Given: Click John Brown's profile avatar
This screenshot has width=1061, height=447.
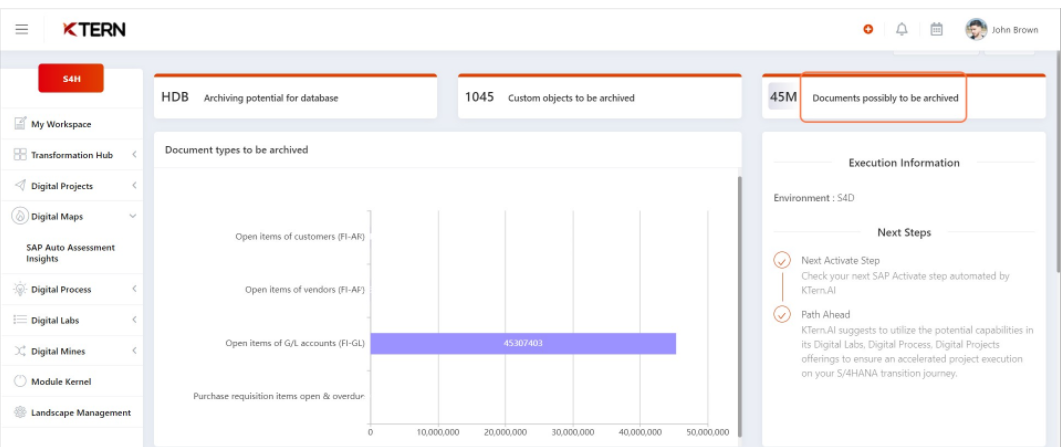Looking at the screenshot, I should pos(976,29).
